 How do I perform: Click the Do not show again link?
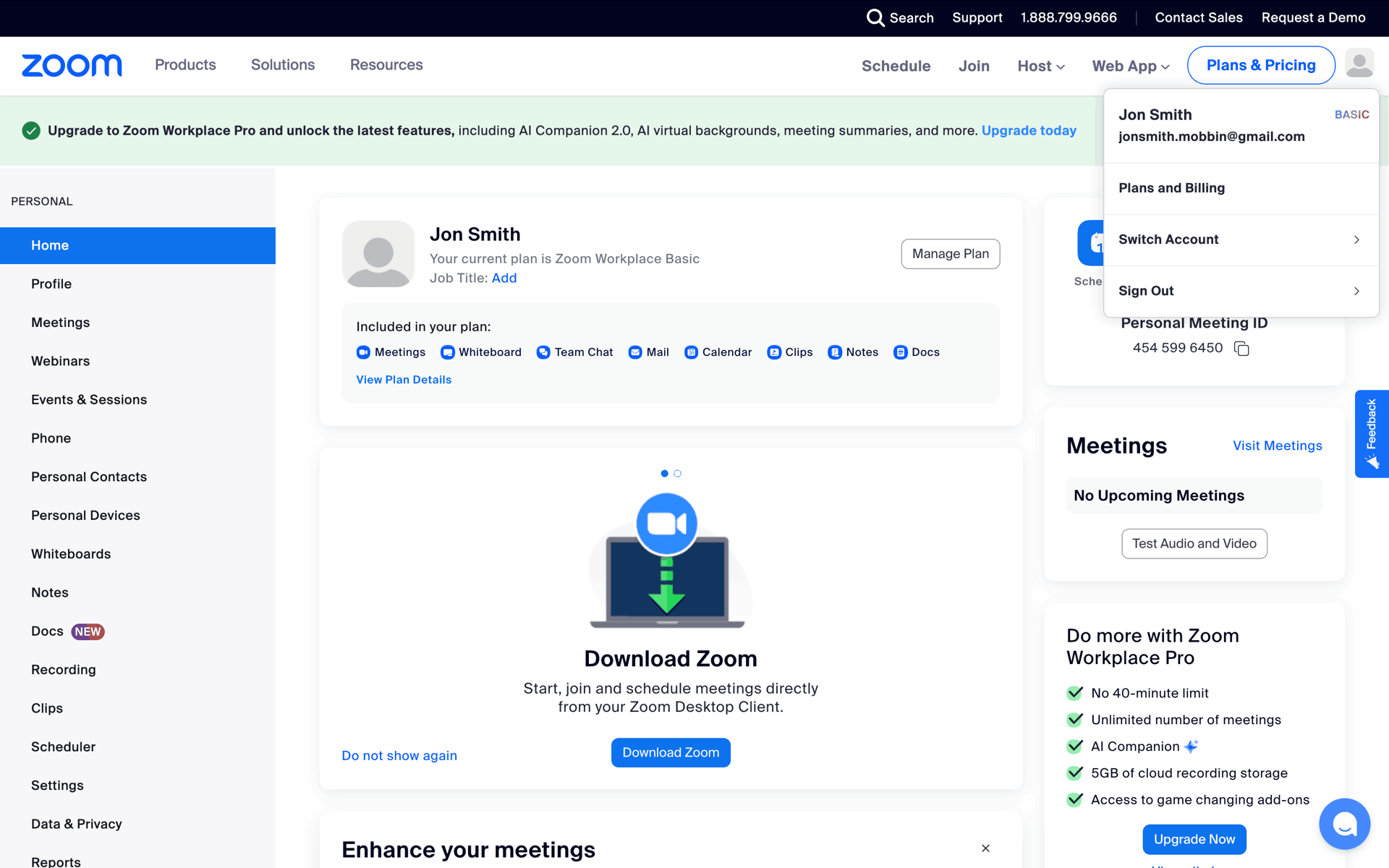tap(399, 755)
